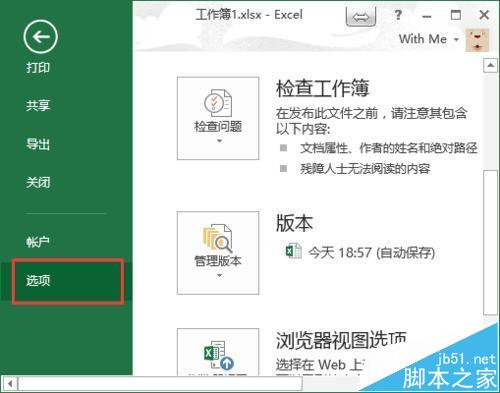Open Help with the question mark icon
500x393 pixels.
point(398,15)
